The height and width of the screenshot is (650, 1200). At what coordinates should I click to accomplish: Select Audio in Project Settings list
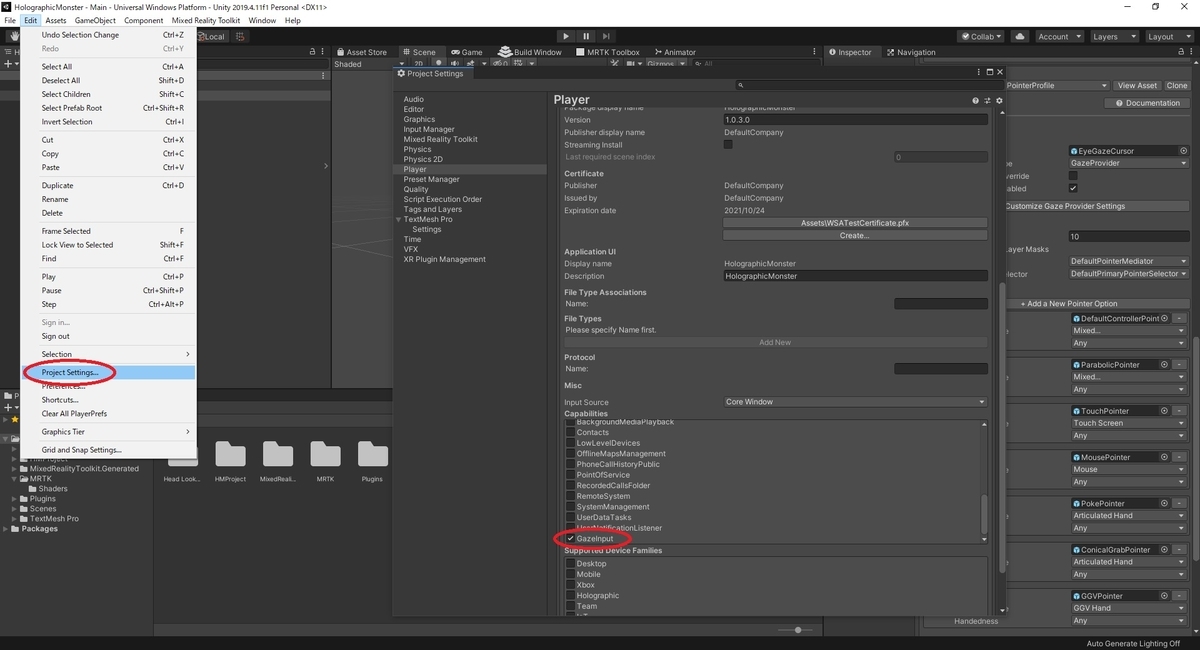click(414, 99)
